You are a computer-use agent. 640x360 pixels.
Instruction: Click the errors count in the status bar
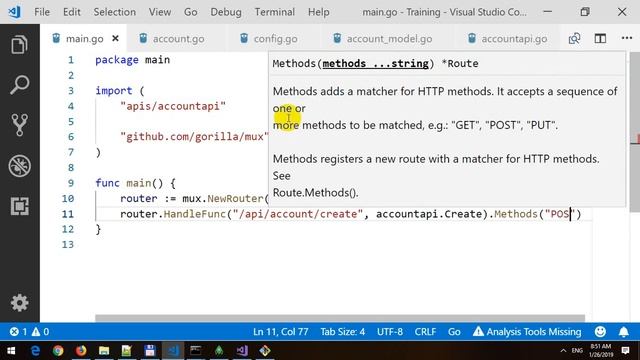[x=18, y=331]
